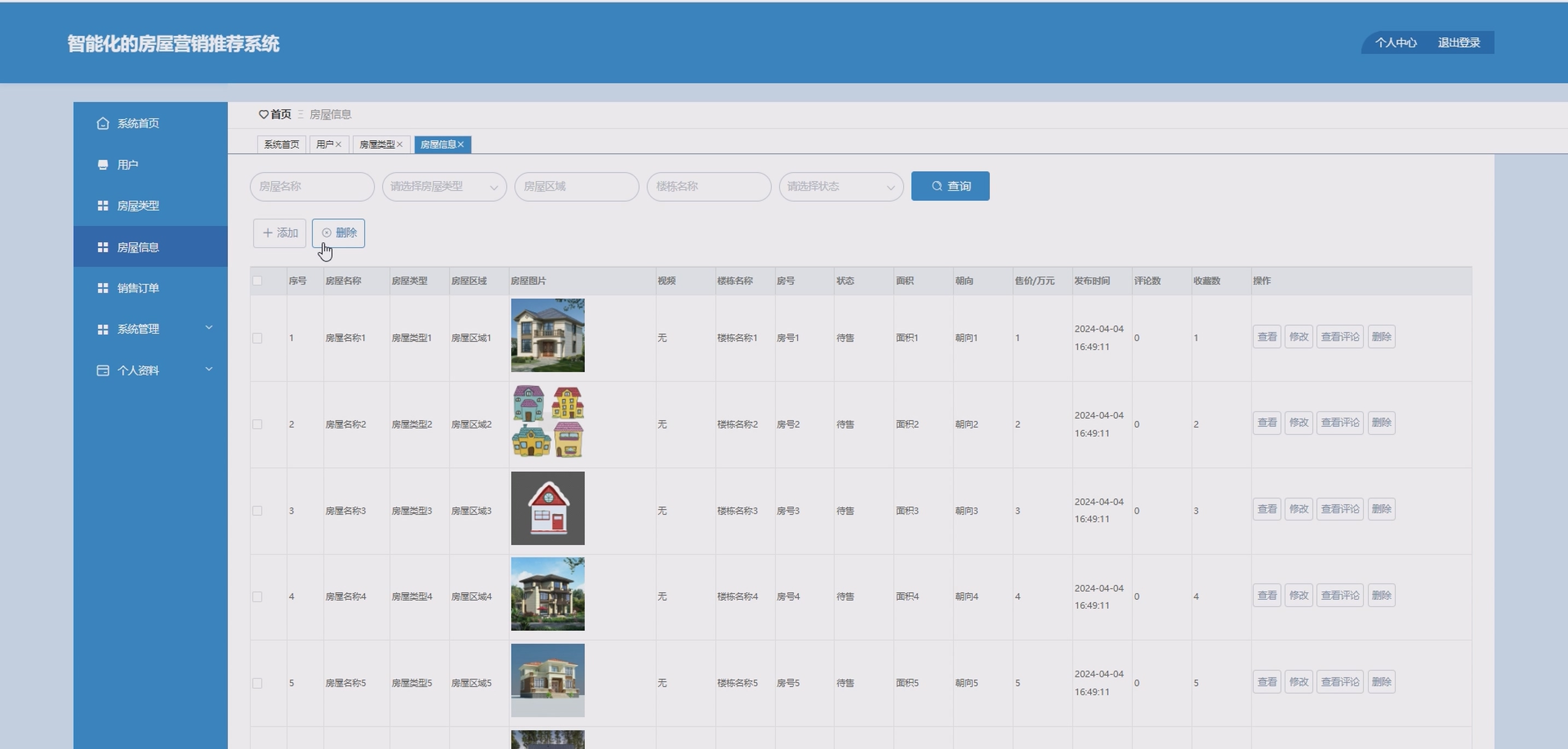
Task: Click the grid icon beside 房屋类型 in sidebar
Action: (x=103, y=206)
